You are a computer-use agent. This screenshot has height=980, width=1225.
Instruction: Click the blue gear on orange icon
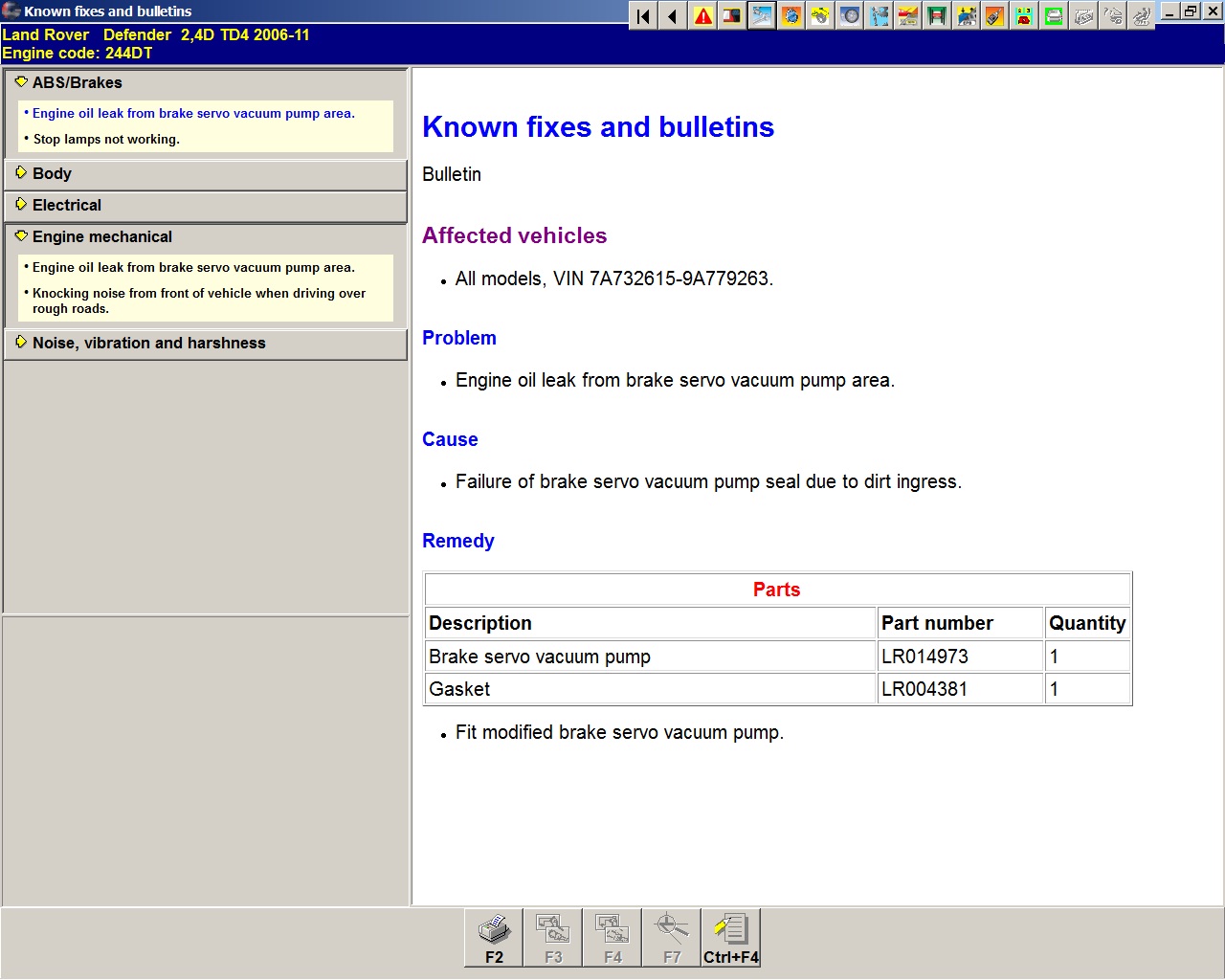(791, 16)
